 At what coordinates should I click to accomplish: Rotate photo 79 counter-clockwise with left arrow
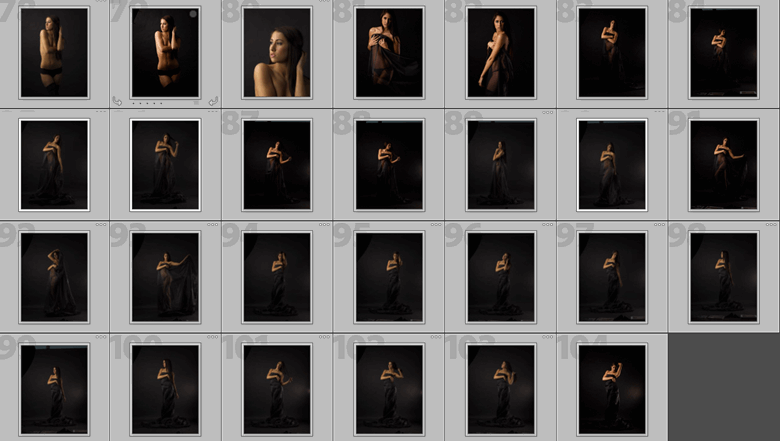click(x=117, y=101)
